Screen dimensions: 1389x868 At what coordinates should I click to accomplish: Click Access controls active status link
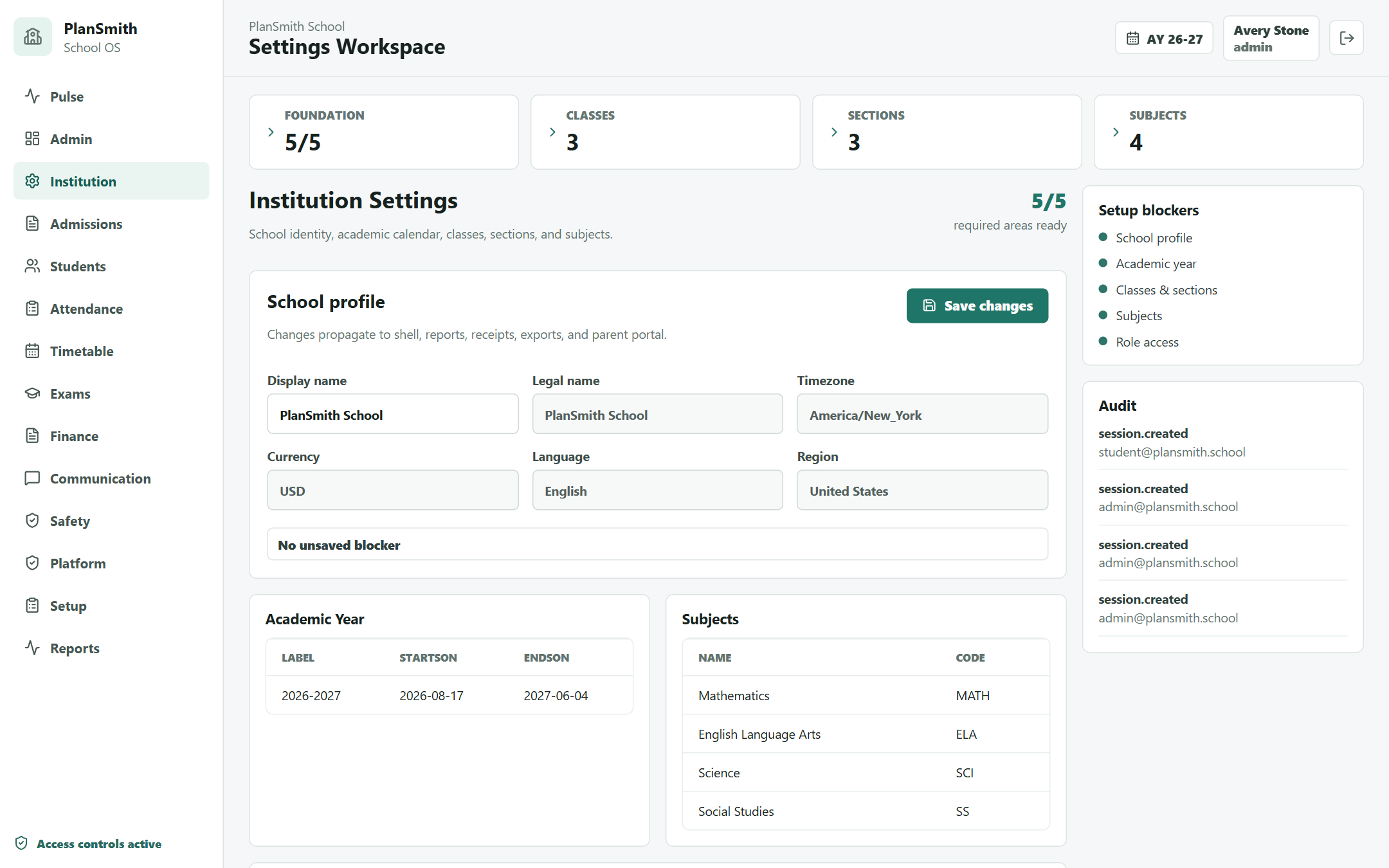[x=88, y=844]
